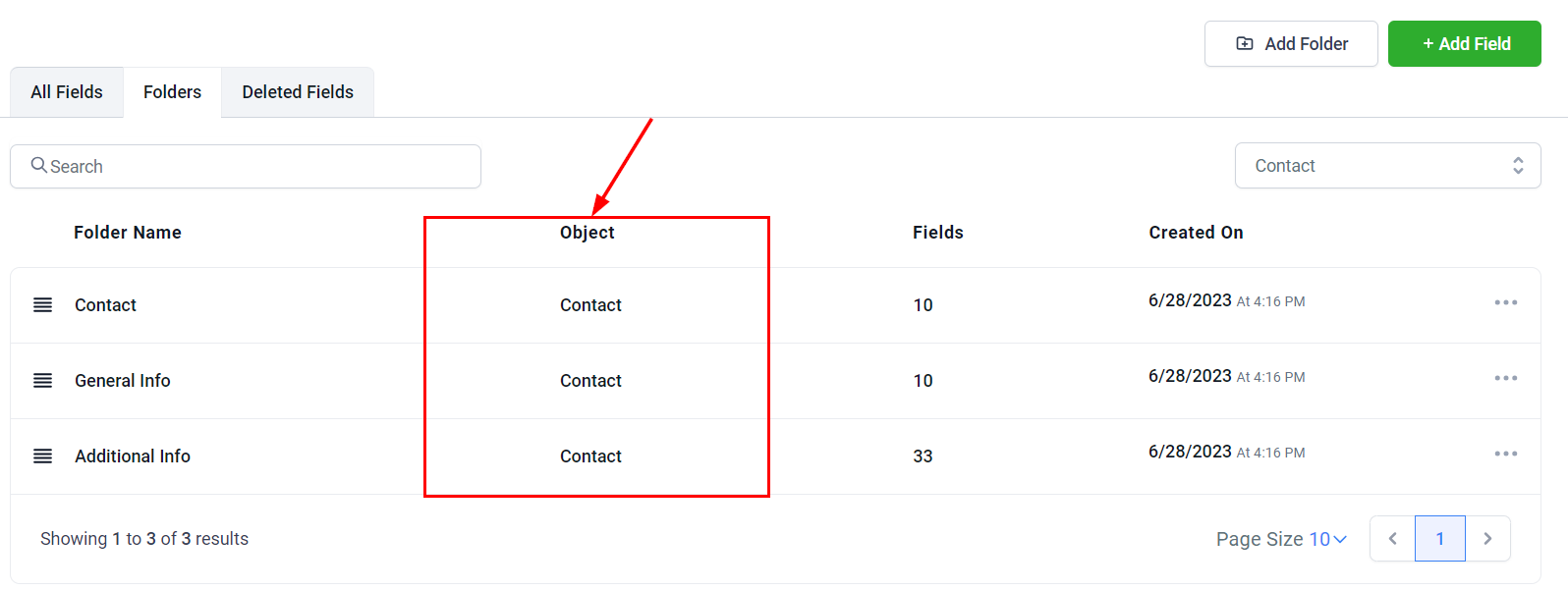The image size is (1568, 590).
Task: Open three-dot menu for Contact folder row
Action: tap(1505, 302)
